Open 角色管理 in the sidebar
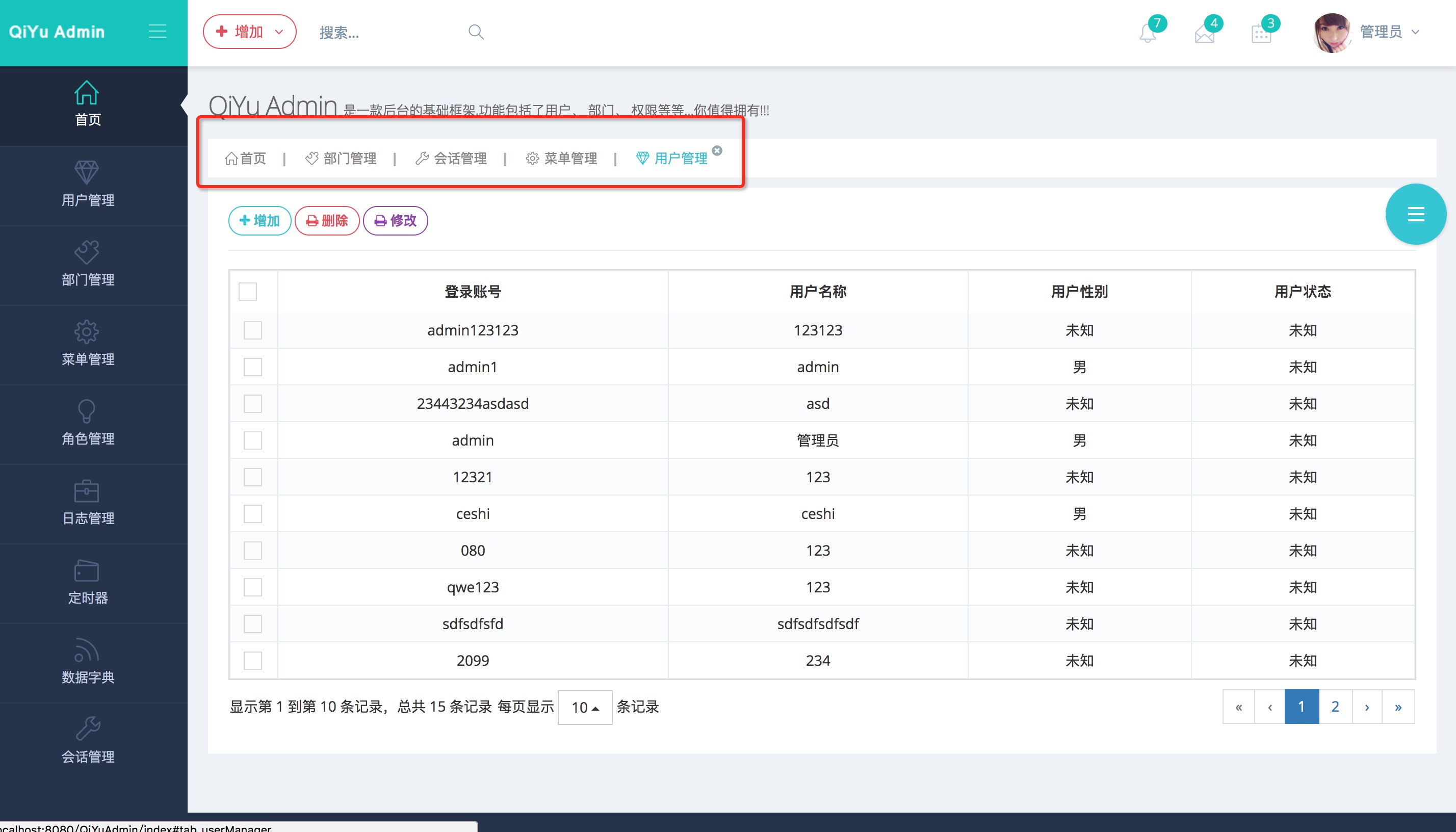The image size is (1456, 832). (x=87, y=424)
